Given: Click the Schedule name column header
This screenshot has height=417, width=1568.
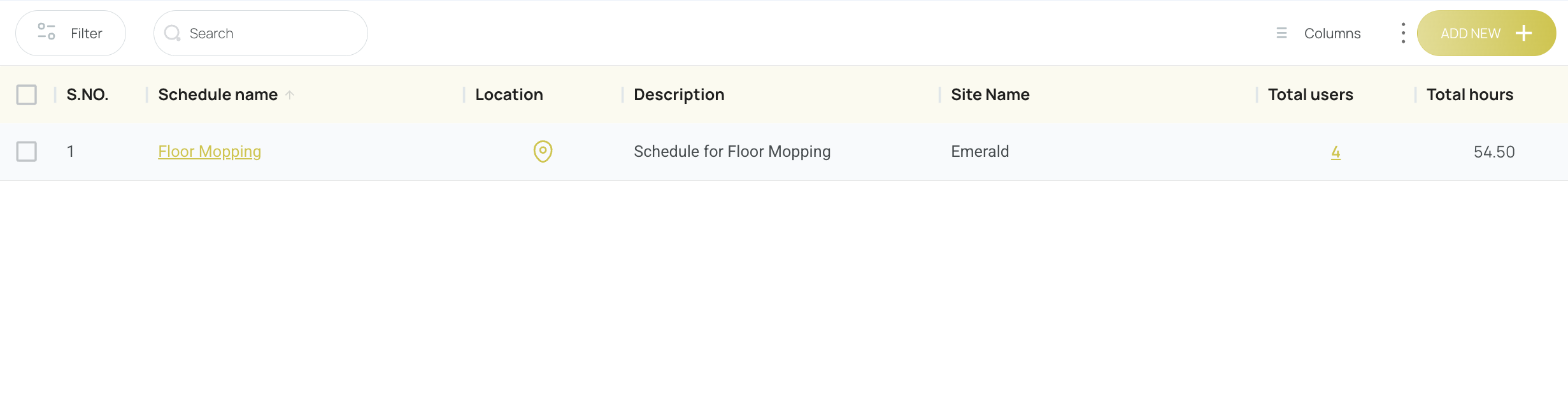Looking at the screenshot, I should (218, 95).
